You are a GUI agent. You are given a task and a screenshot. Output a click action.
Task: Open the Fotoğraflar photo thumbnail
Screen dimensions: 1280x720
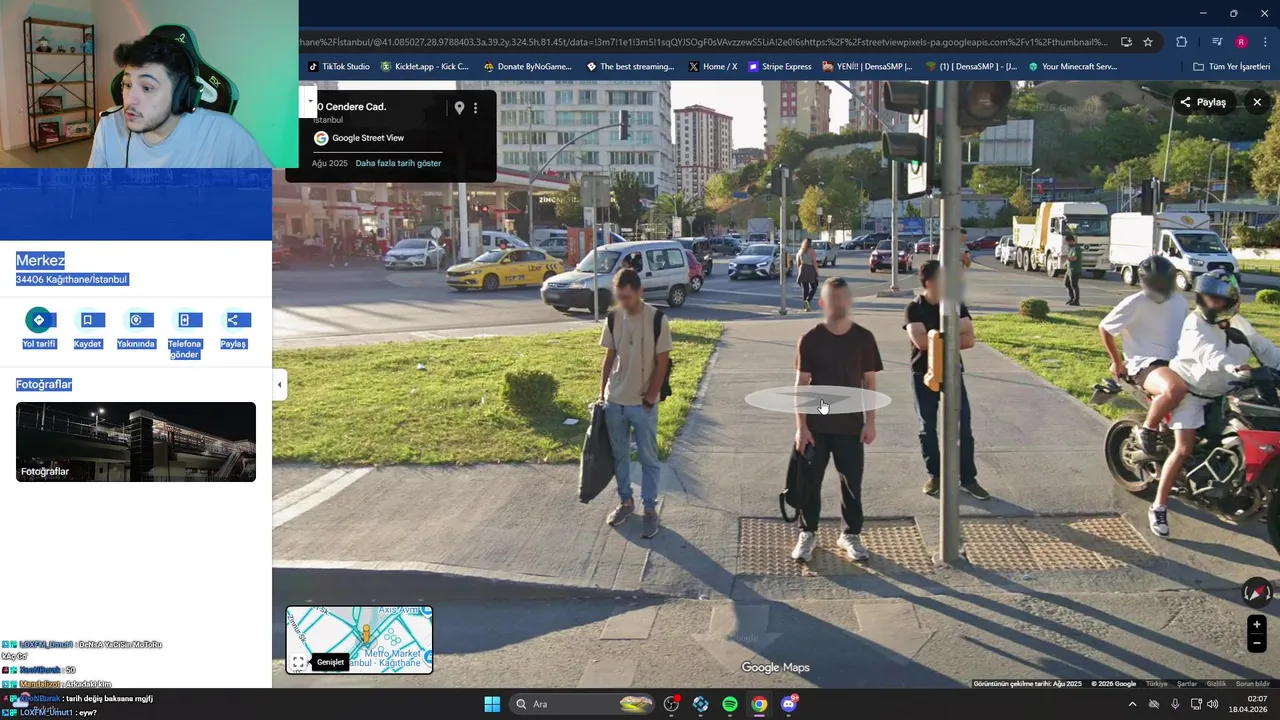[x=136, y=442]
